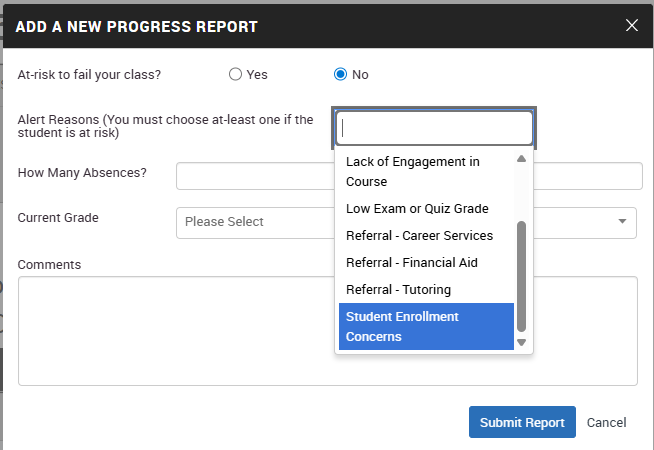Click the alert list scroll up arrow
Screen dimensions: 654x450
[x=521, y=159]
